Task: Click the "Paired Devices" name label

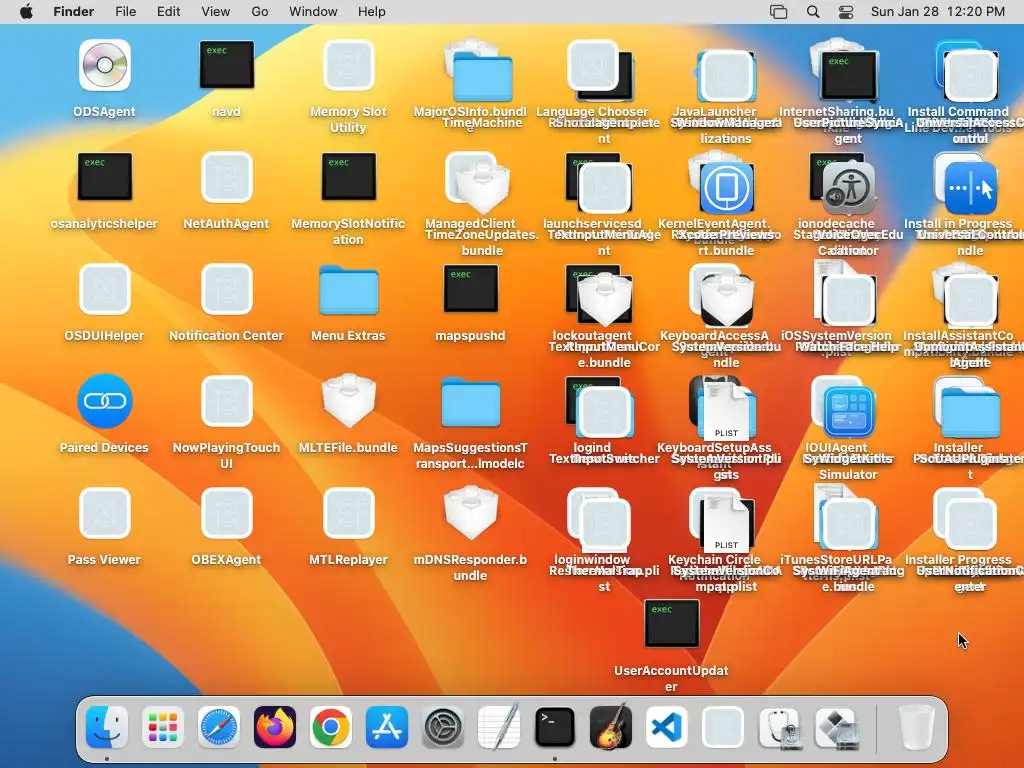Action: (104, 448)
